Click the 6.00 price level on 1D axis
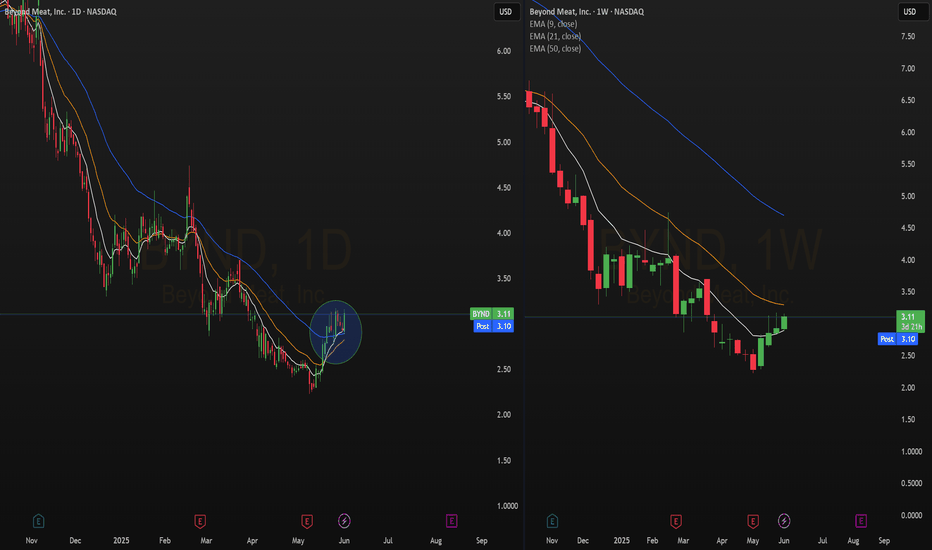Screen dimensions: 932x550 tap(504, 51)
